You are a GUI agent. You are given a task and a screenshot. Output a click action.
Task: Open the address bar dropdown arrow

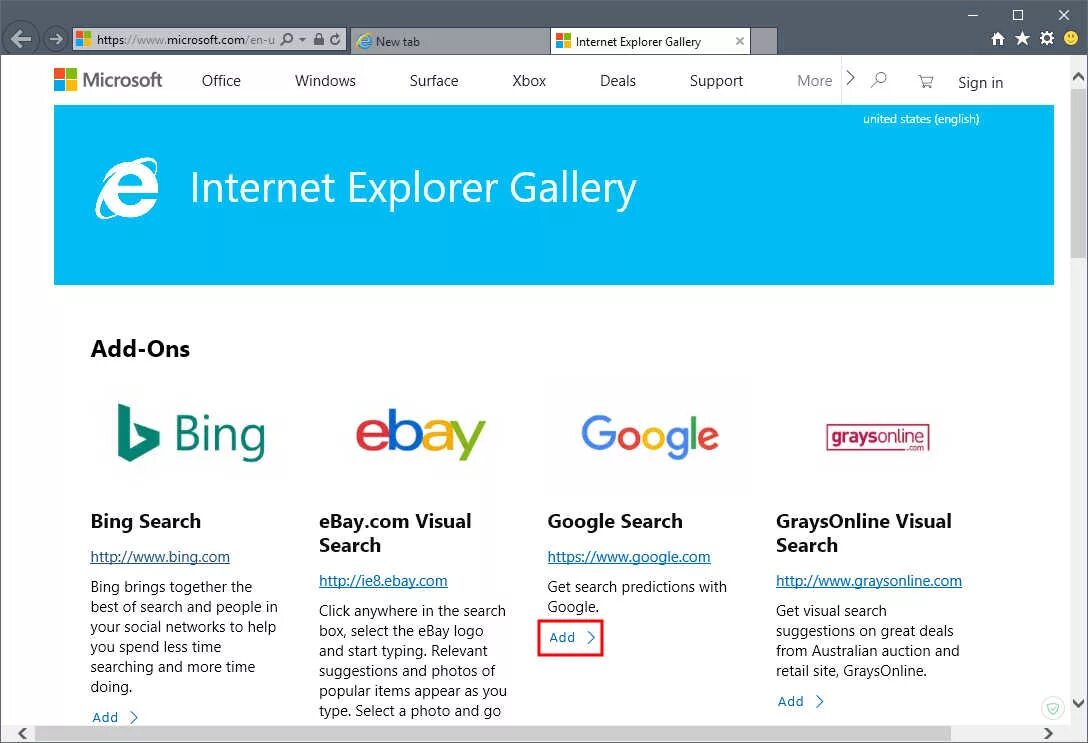coord(302,40)
